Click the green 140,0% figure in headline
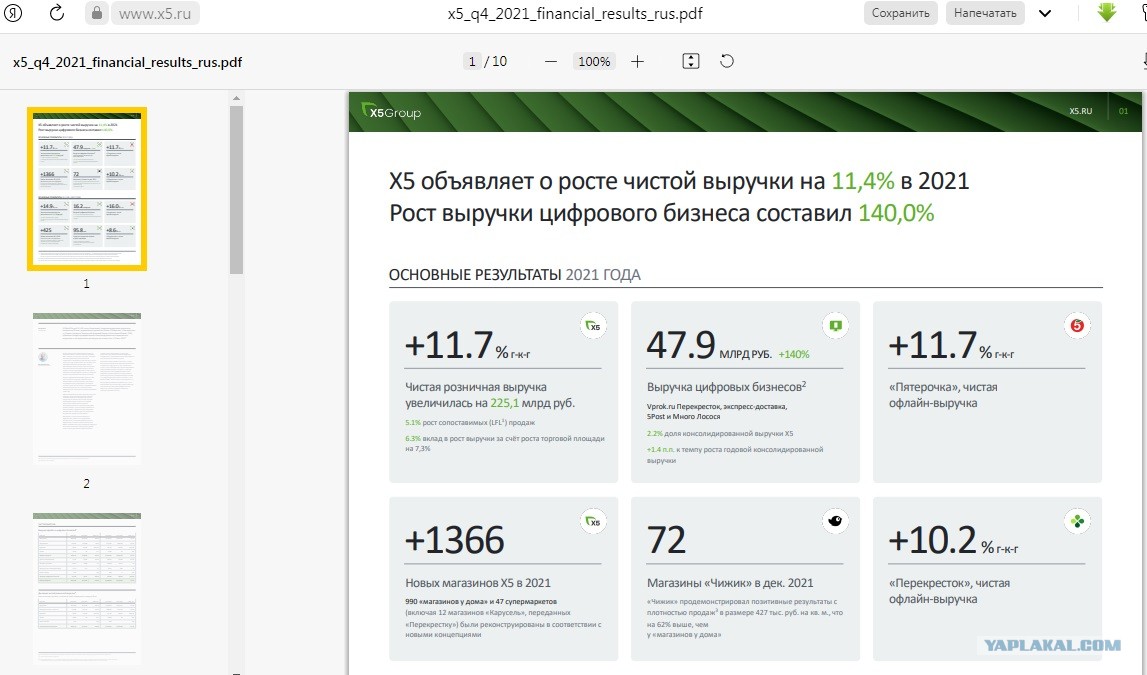1147x675 pixels. [x=896, y=213]
